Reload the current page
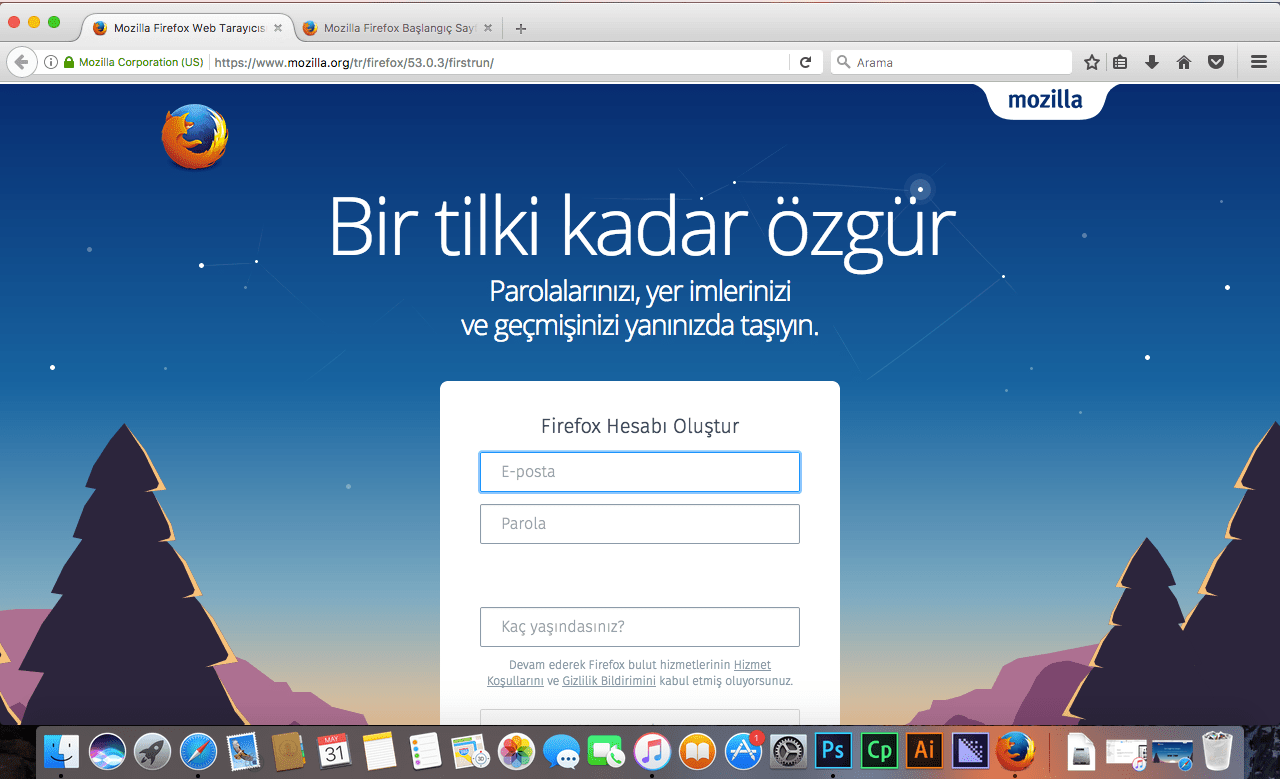This screenshot has width=1280, height=779. [x=805, y=62]
